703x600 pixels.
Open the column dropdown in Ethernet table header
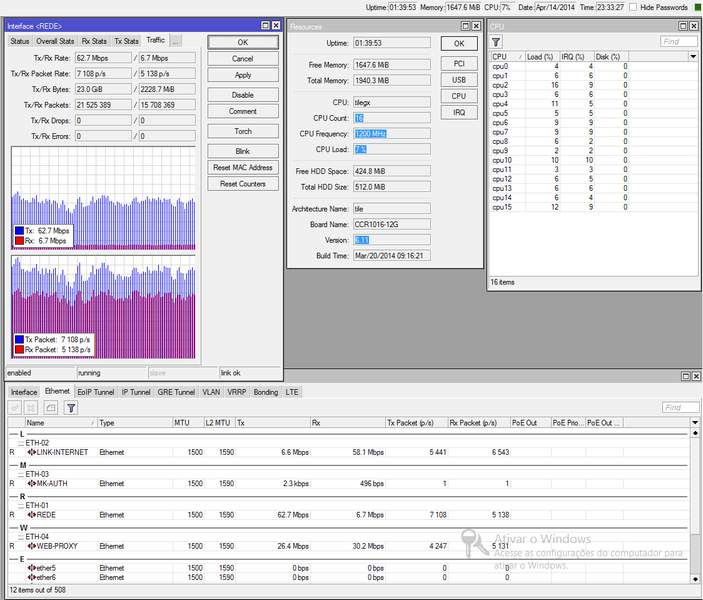pyautogui.click(x=695, y=423)
